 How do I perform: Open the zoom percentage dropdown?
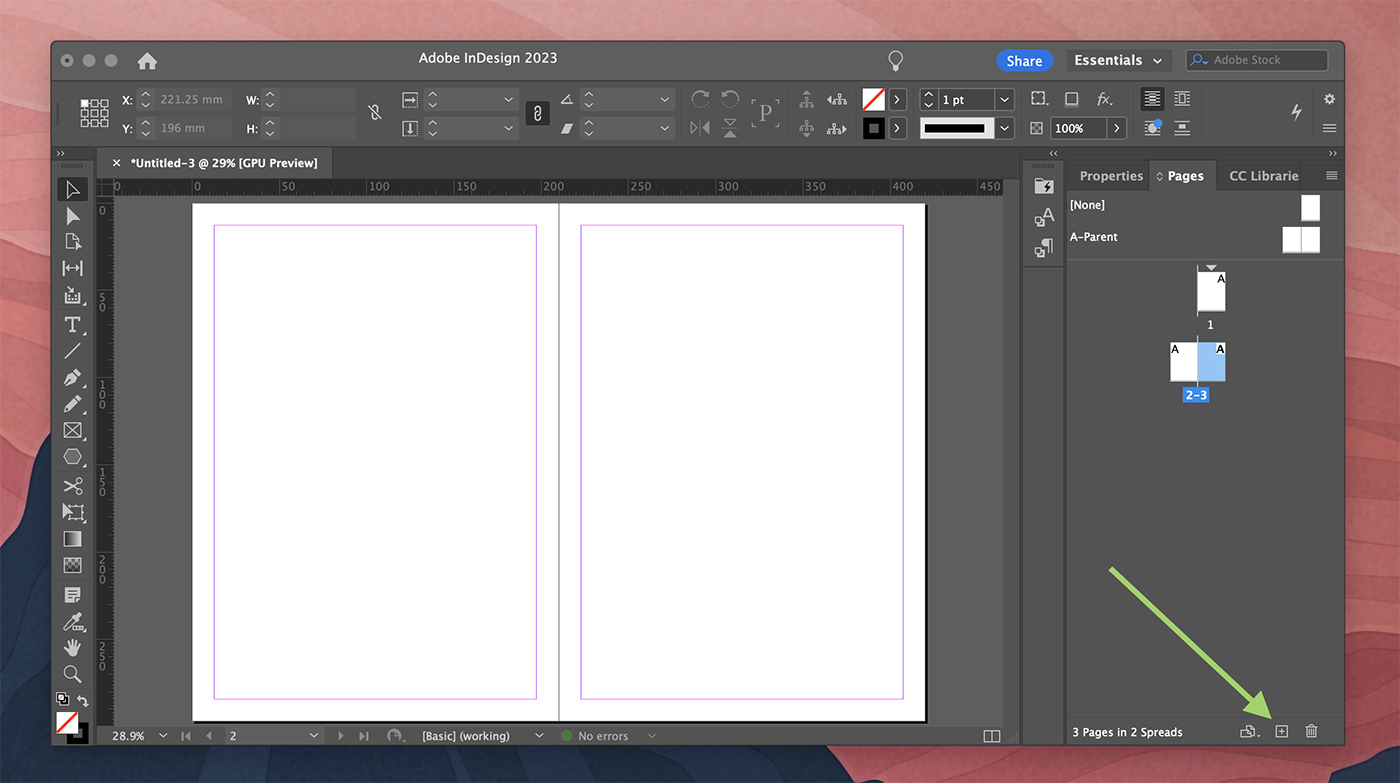pos(162,735)
